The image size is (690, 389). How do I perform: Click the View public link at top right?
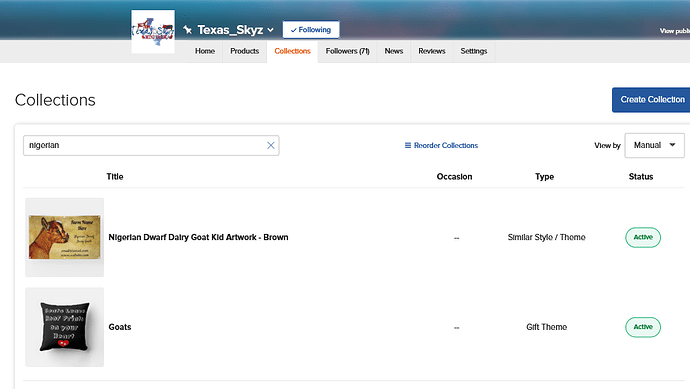[675, 31]
